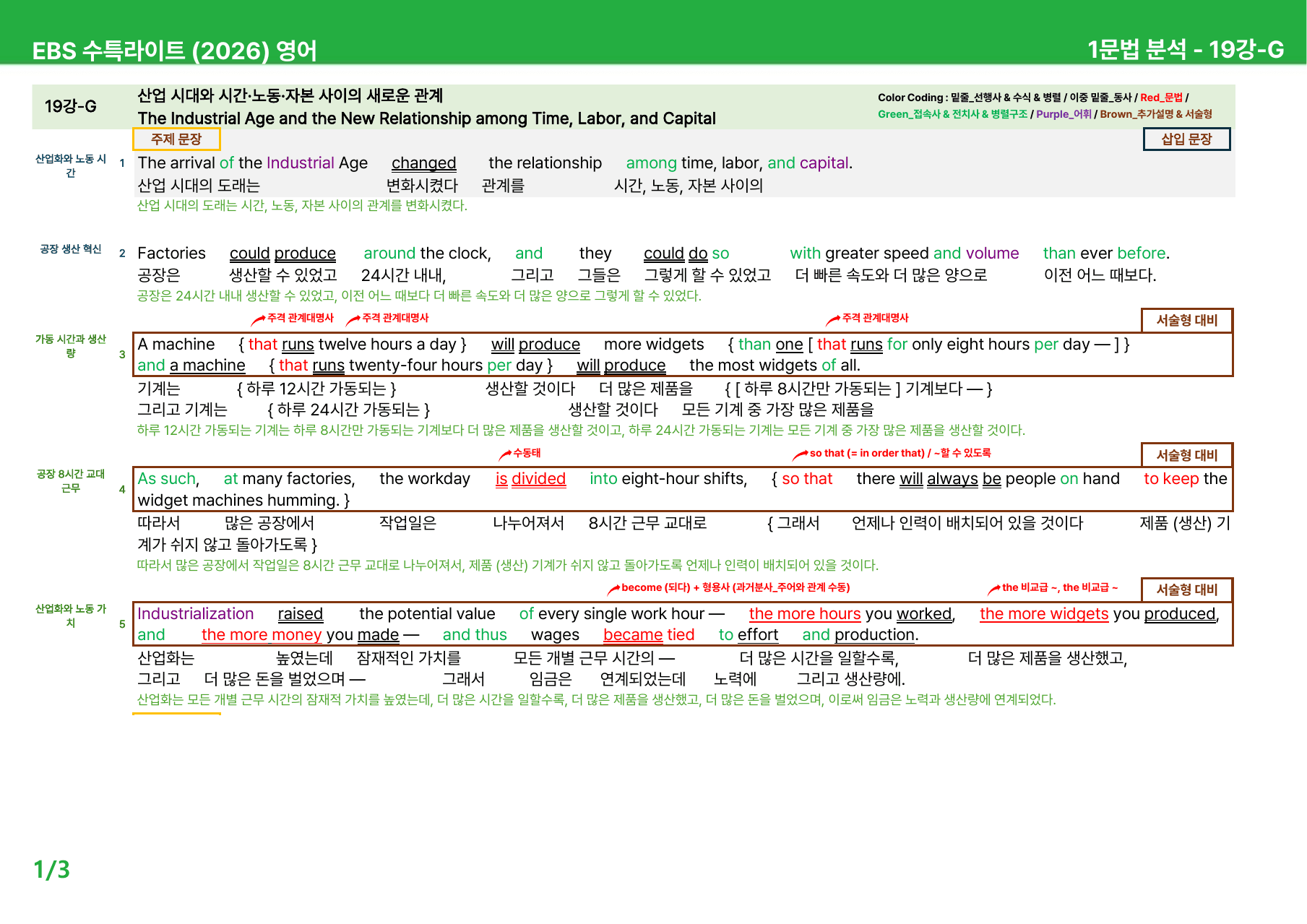
Task: Click 'the more money' red phrase
Action: coord(262,635)
